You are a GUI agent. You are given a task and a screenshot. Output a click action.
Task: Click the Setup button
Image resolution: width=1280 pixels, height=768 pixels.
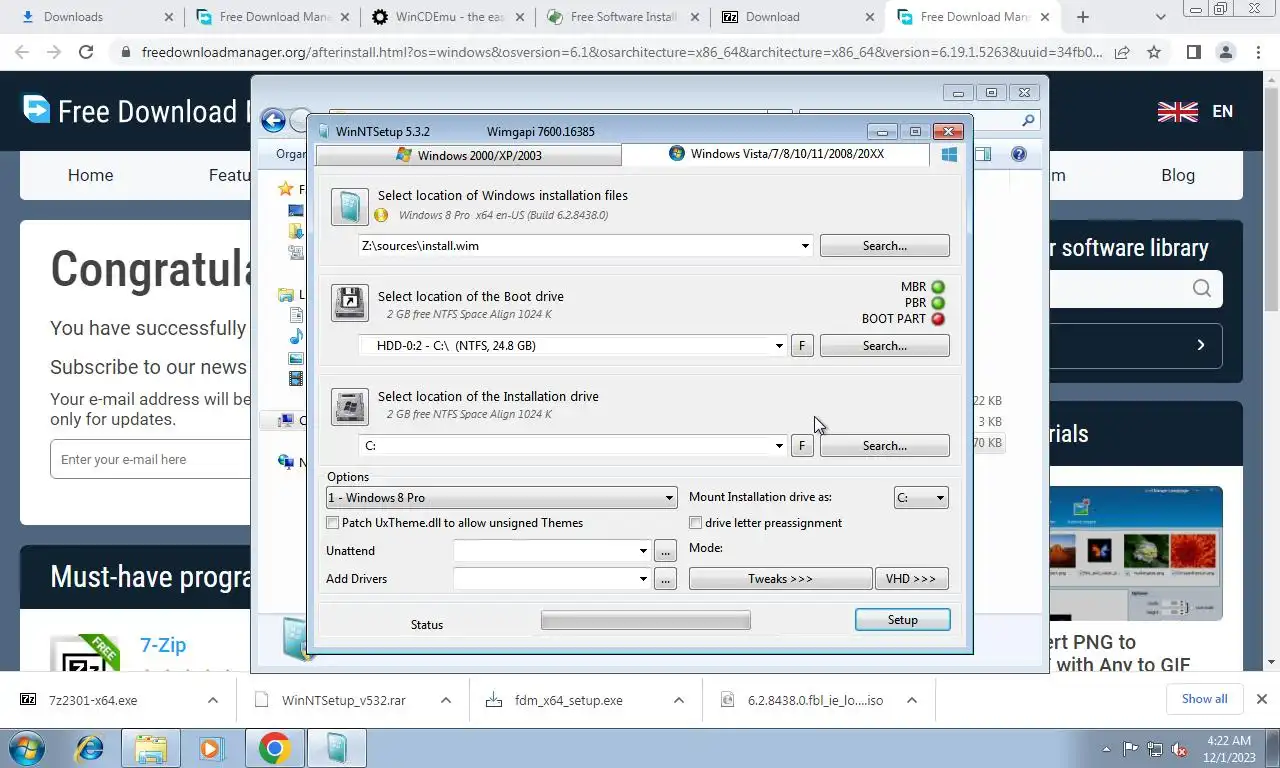coord(902,620)
